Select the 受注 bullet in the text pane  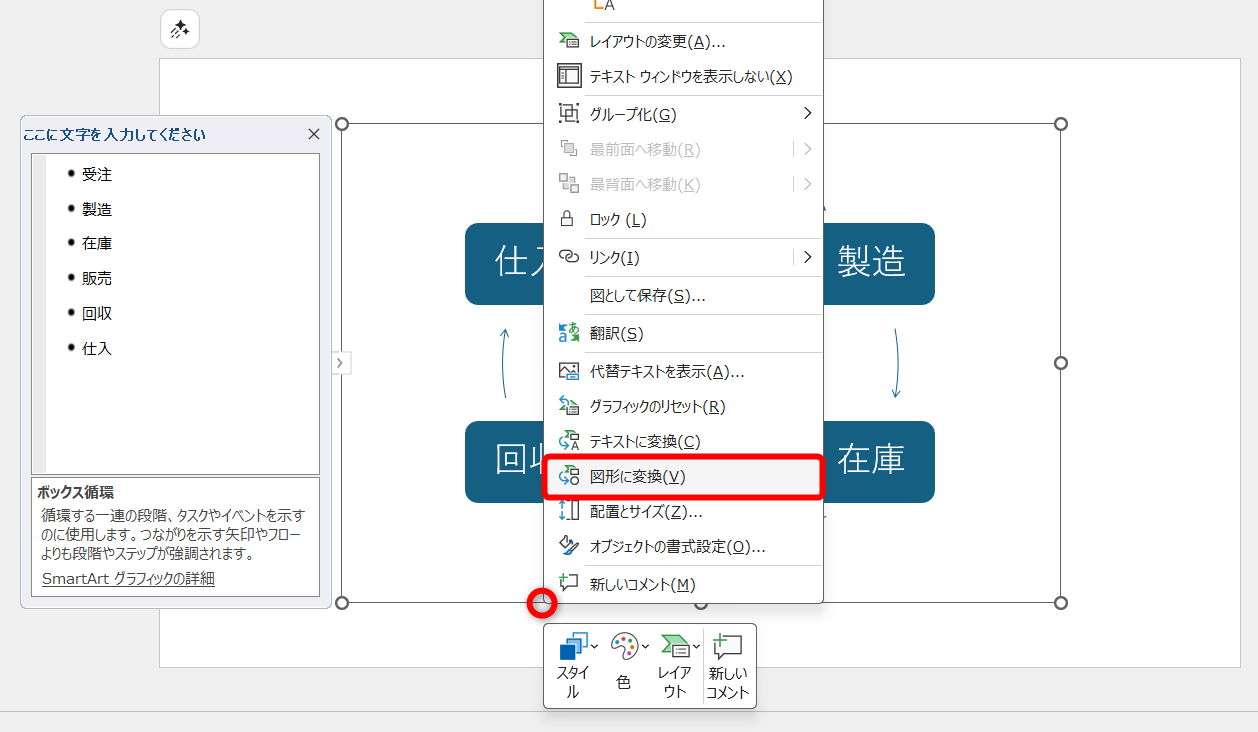pyautogui.click(x=97, y=173)
